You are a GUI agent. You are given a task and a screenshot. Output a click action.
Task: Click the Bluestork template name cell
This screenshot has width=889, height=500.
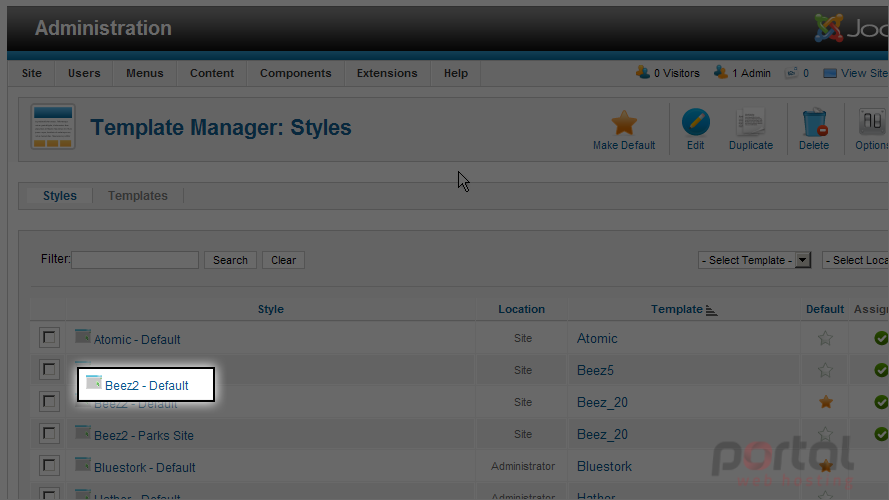coord(604,467)
